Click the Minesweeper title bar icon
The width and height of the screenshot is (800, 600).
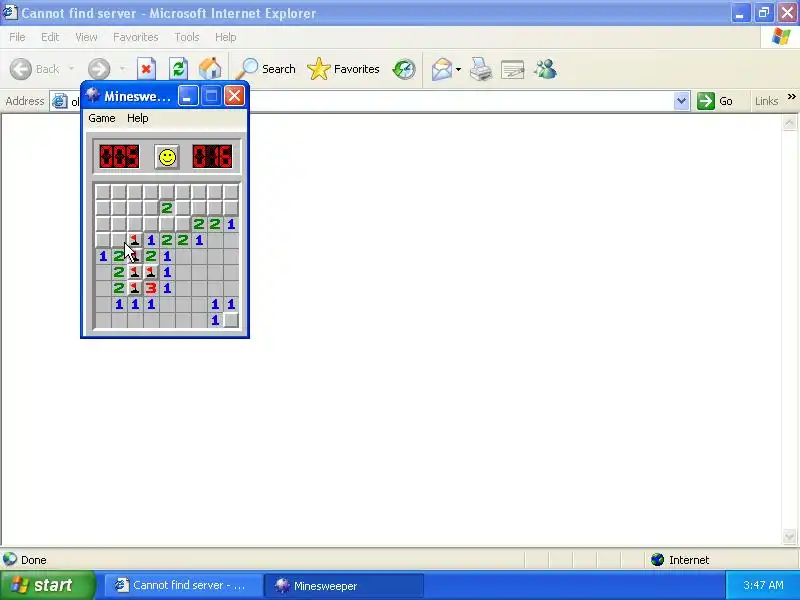click(92, 95)
